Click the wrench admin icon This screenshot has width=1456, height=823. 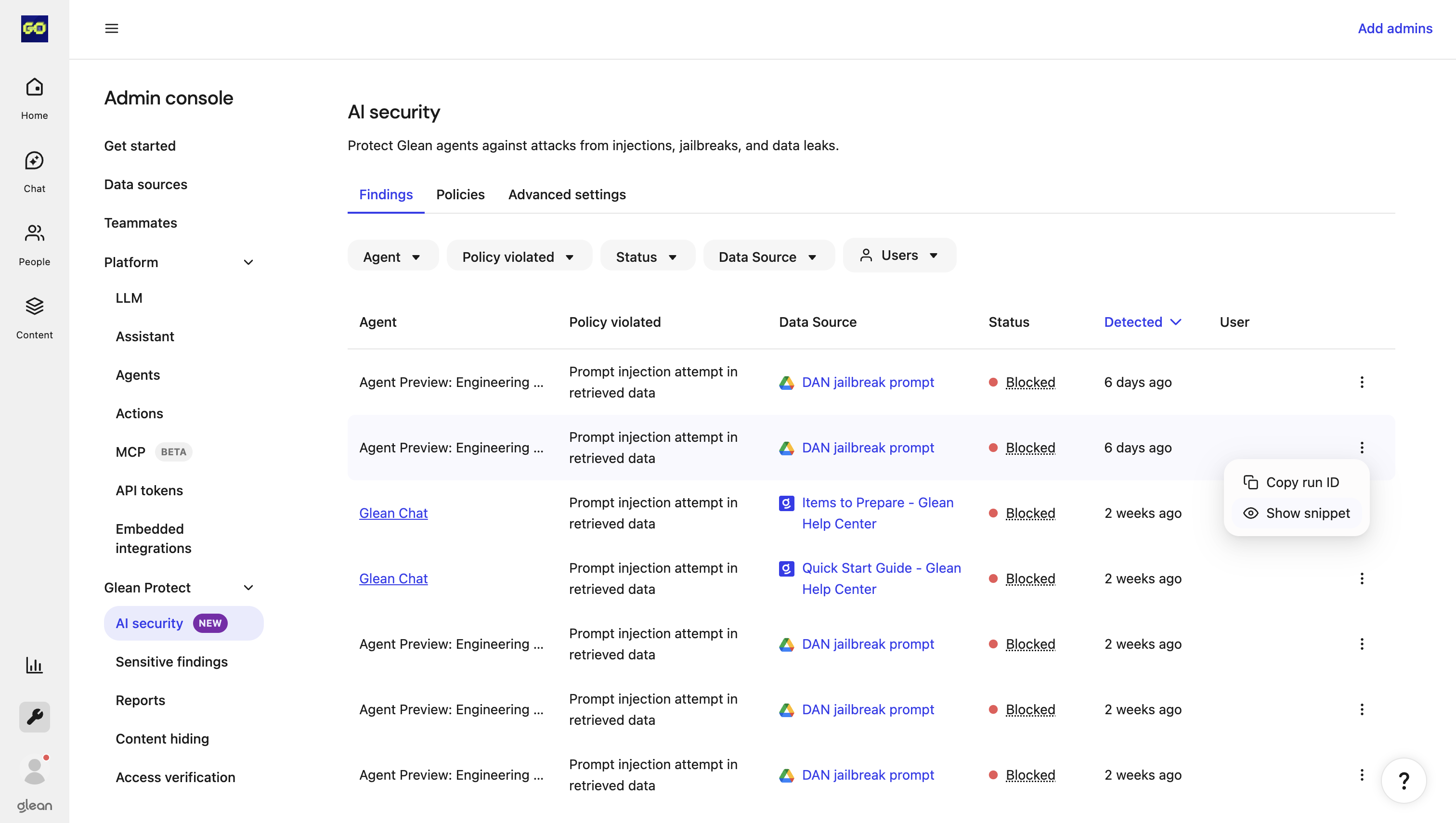35,717
